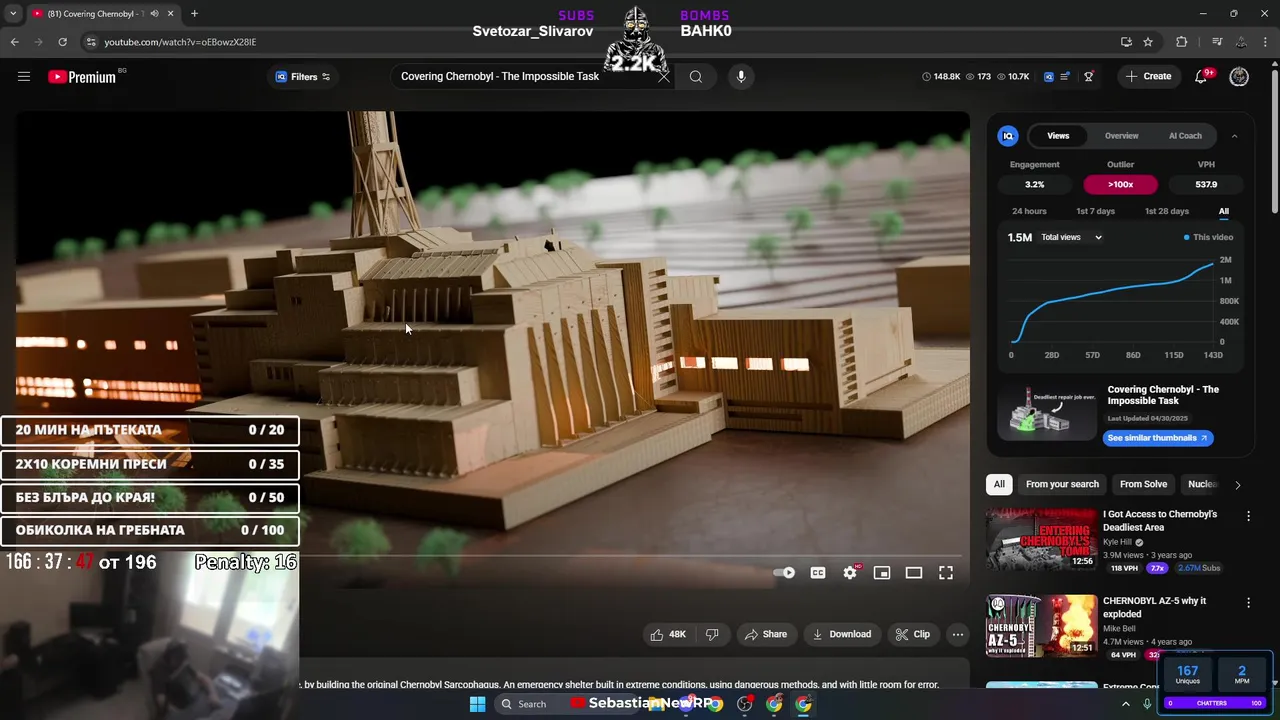Viewport: 1280px width, 720px height.
Task: Switch to theater mode
Action: click(x=914, y=573)
